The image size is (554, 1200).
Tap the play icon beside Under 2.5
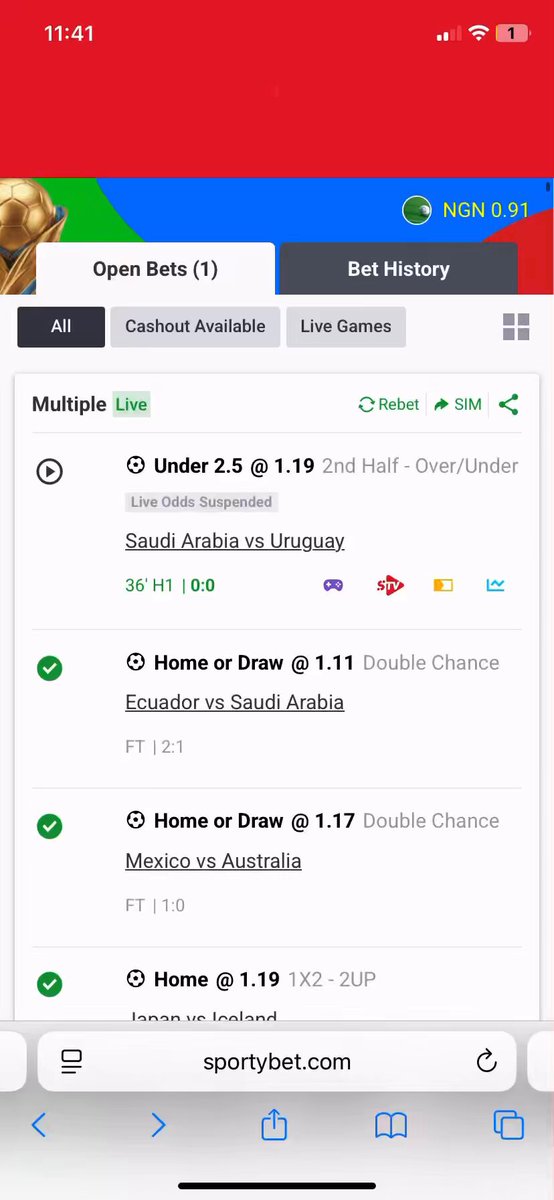[49, 471]
